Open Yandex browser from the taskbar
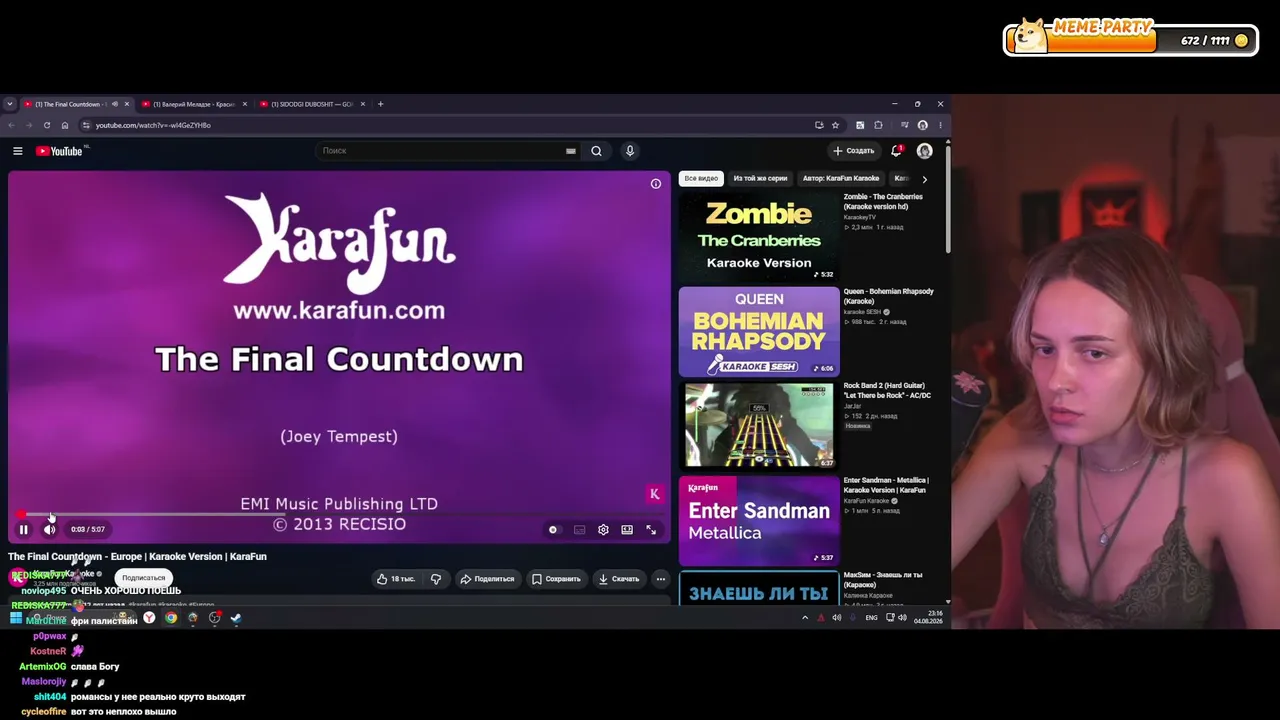 point(149,618)
